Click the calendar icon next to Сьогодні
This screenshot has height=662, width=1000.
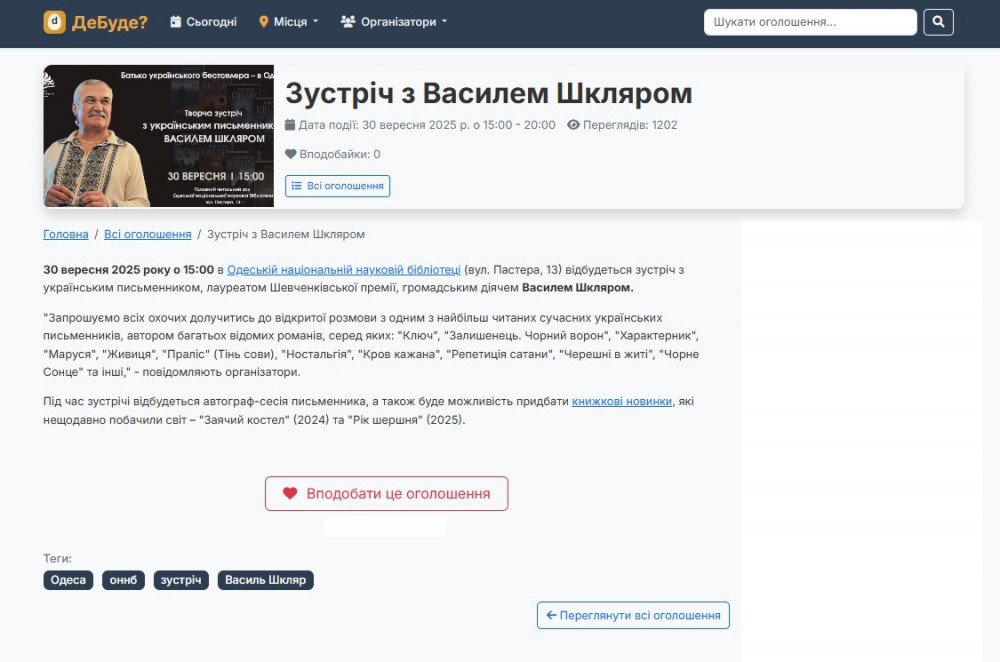176,22
